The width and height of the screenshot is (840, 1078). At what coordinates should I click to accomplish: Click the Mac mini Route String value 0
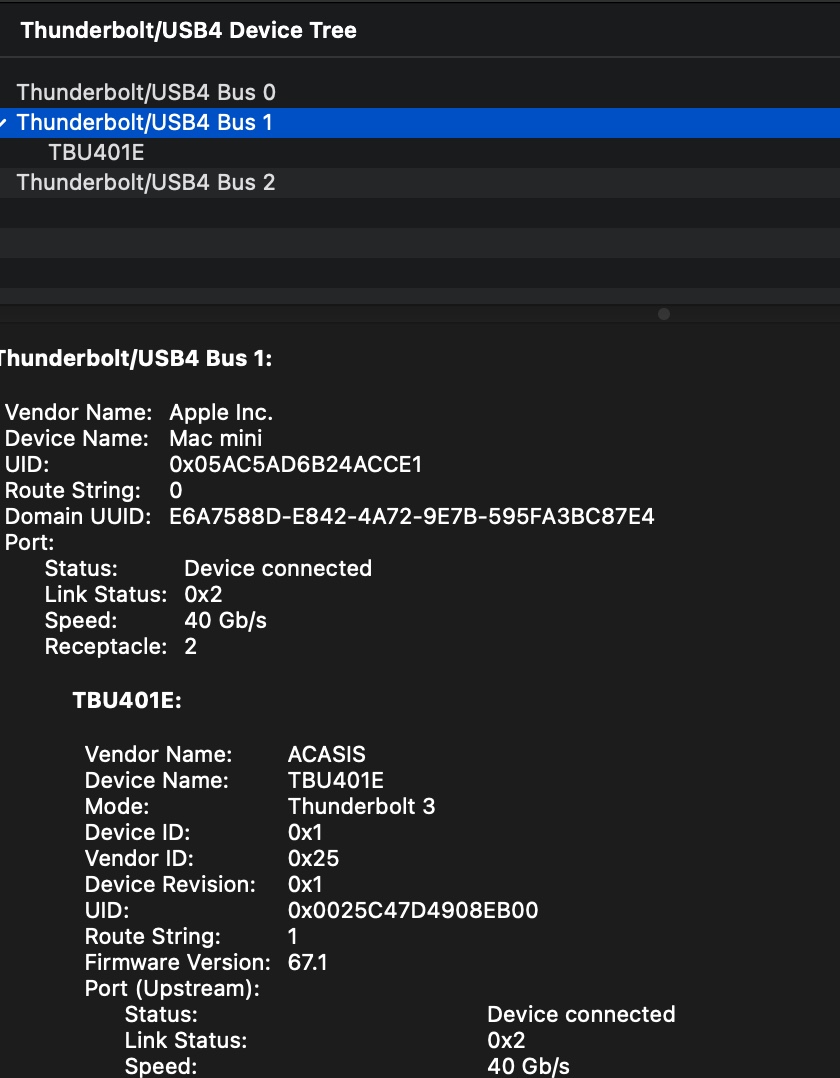176,491
